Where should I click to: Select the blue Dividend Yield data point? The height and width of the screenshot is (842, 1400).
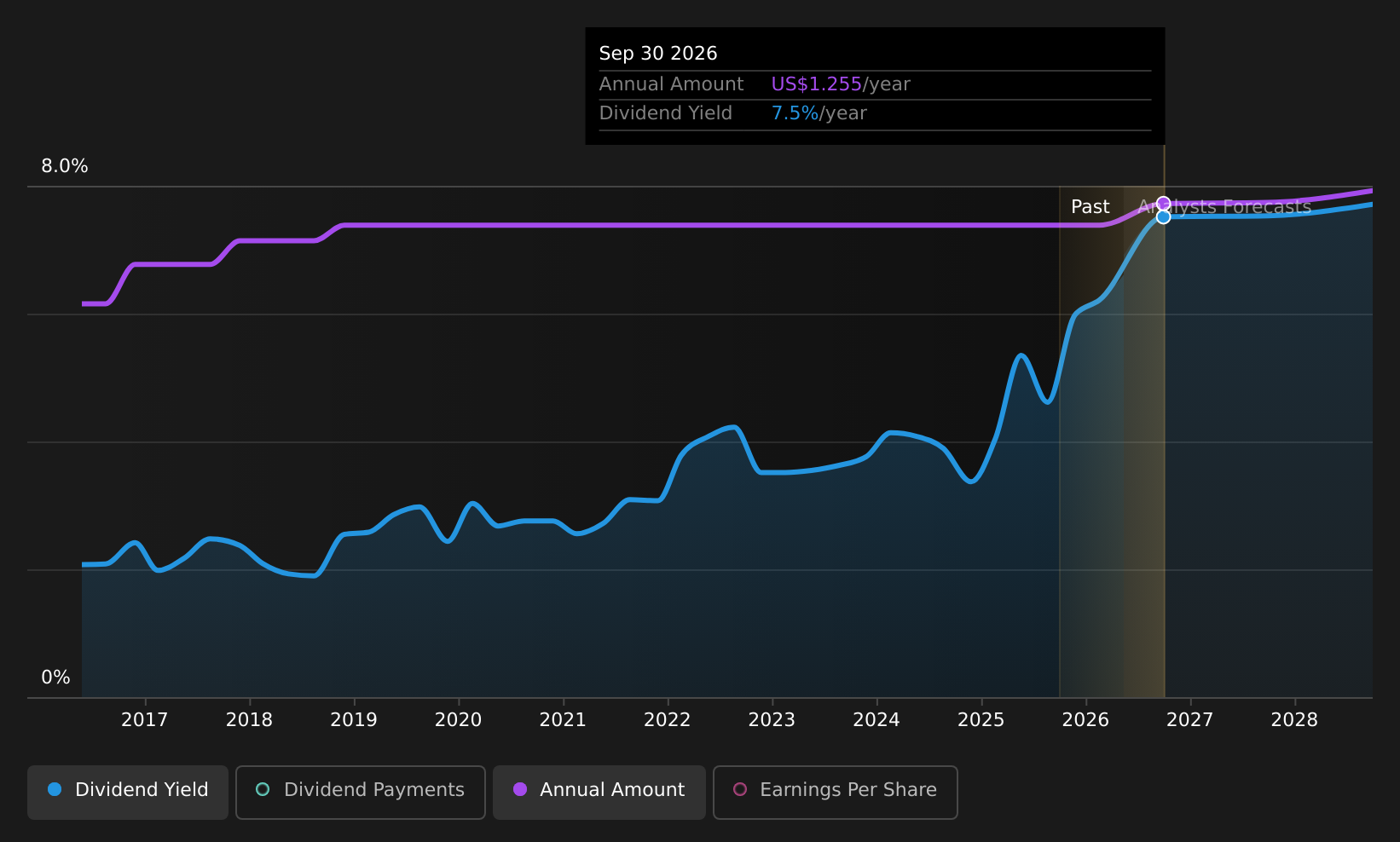coord(1163,216)
